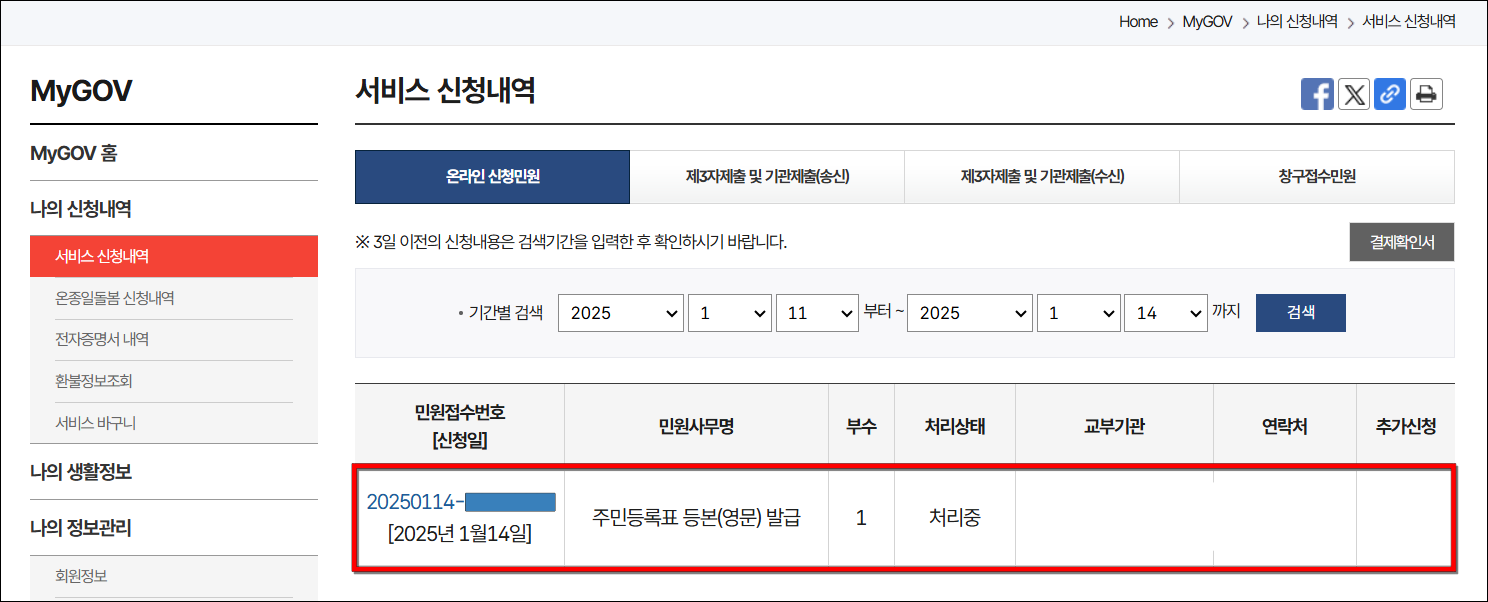Screen dimensions: 1488x602
Task: Open the end day dropdown showing 14
Action: pyautogui.click(x=1166, y=312)
